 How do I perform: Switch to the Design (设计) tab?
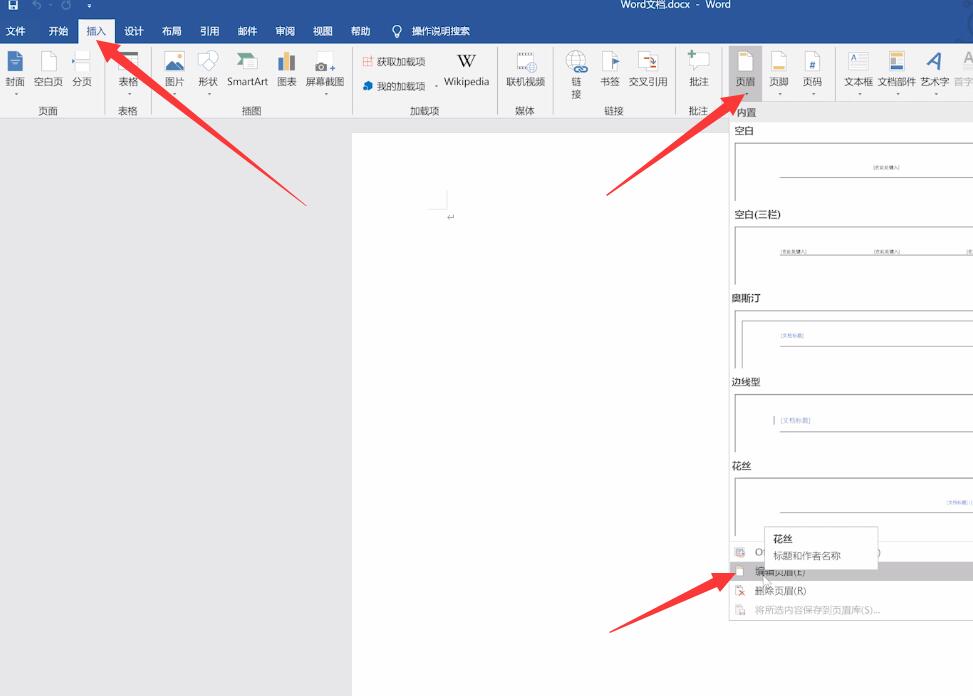(134, 31)
